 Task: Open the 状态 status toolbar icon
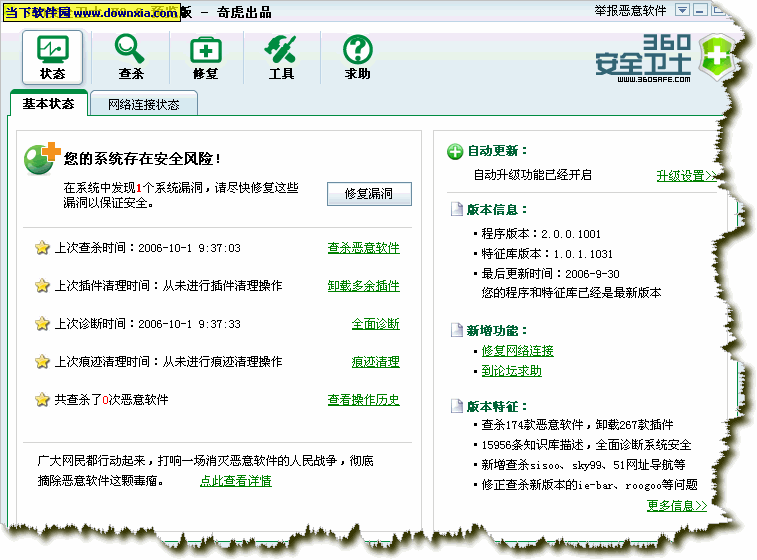(52, 57)
